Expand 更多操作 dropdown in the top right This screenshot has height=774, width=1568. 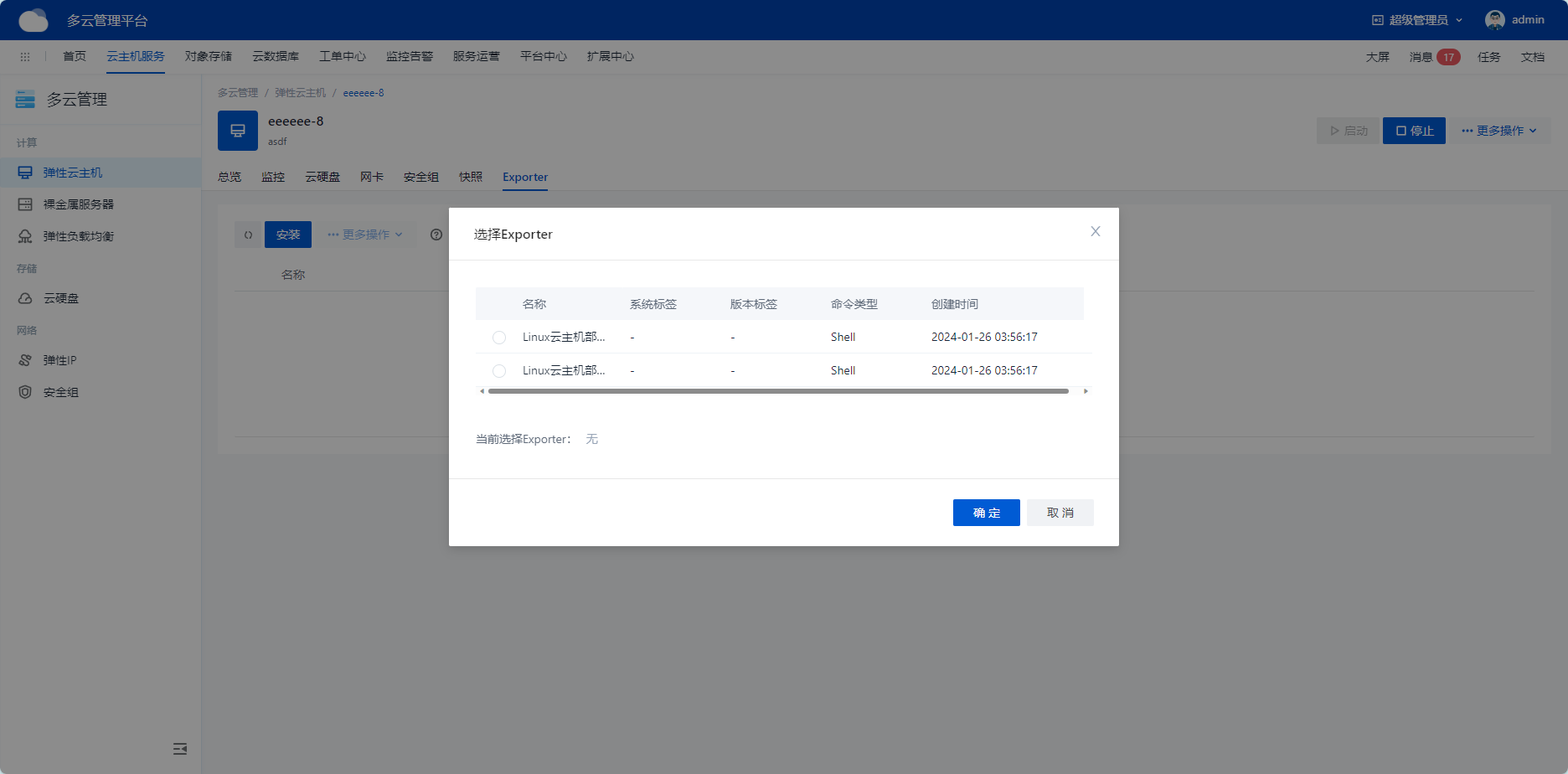(x=1499, y=131)
